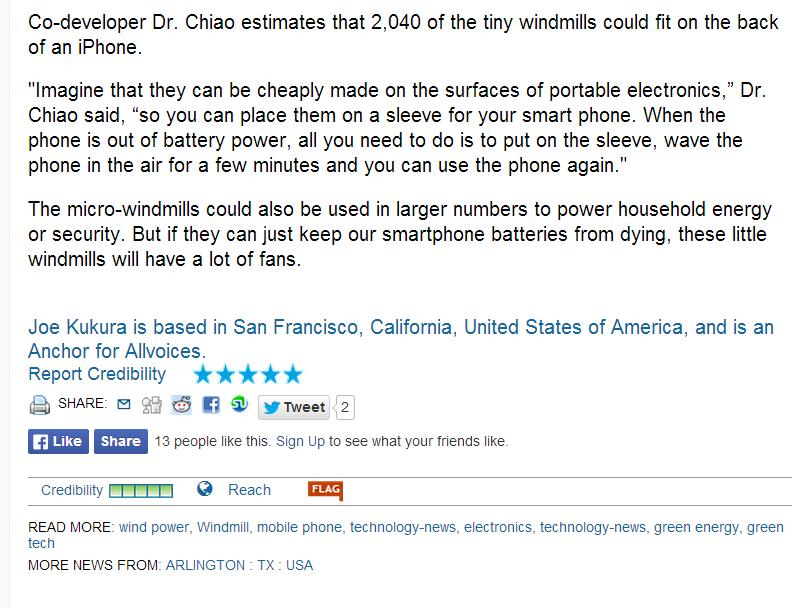This screenshot has height=608, width=806.
Task: Open ARLINGTON news location link
Action: pyautogui.click(x=206, y=565)
